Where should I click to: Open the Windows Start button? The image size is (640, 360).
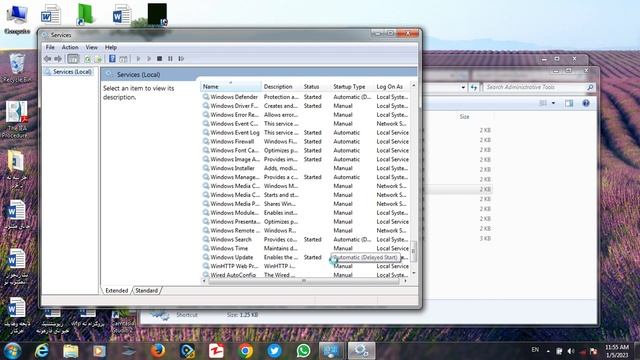pos(13,351)
